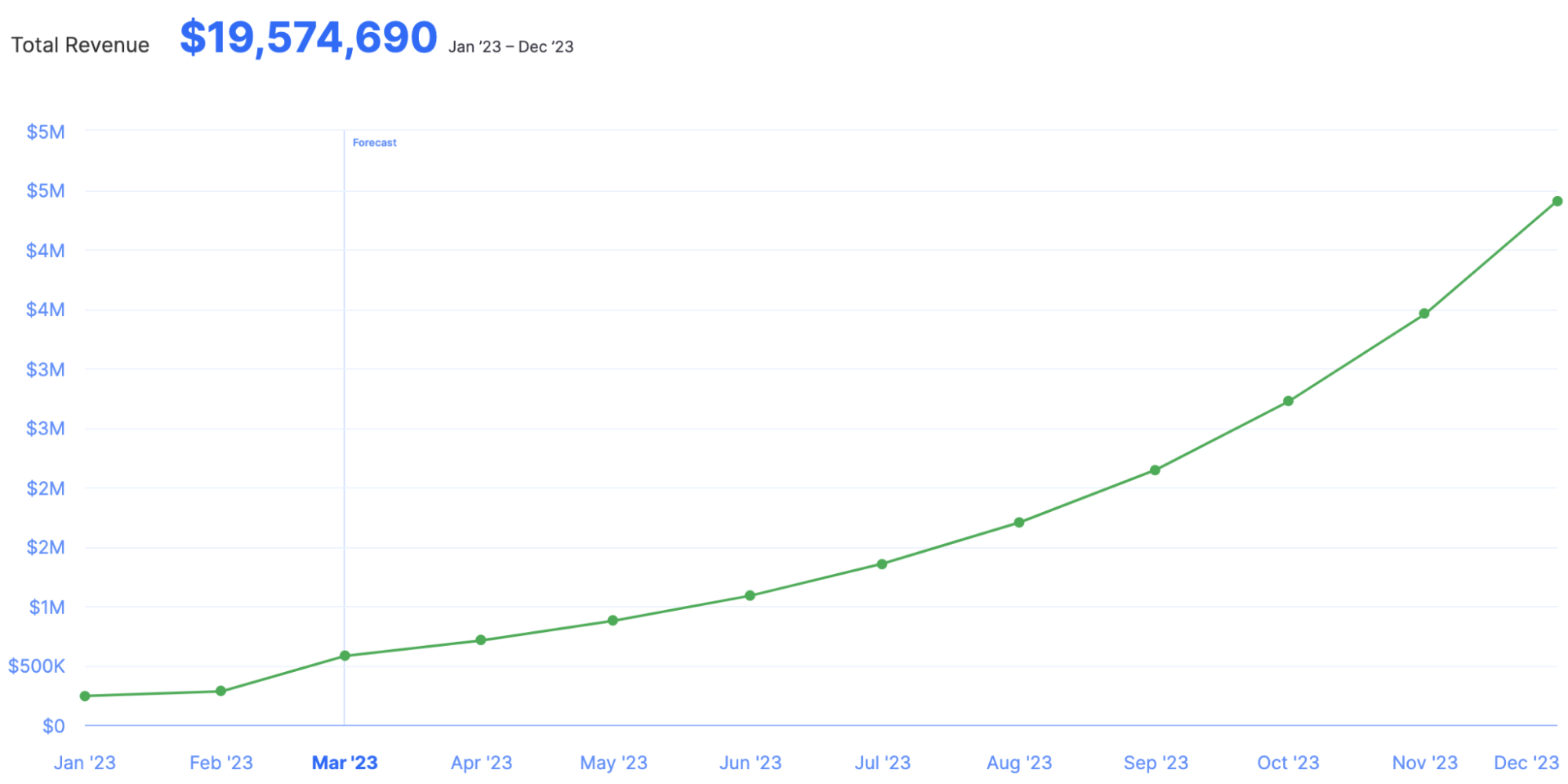Select the Sep '23 axis label
Viewport: 1568px width, 784px height.
1154,762
